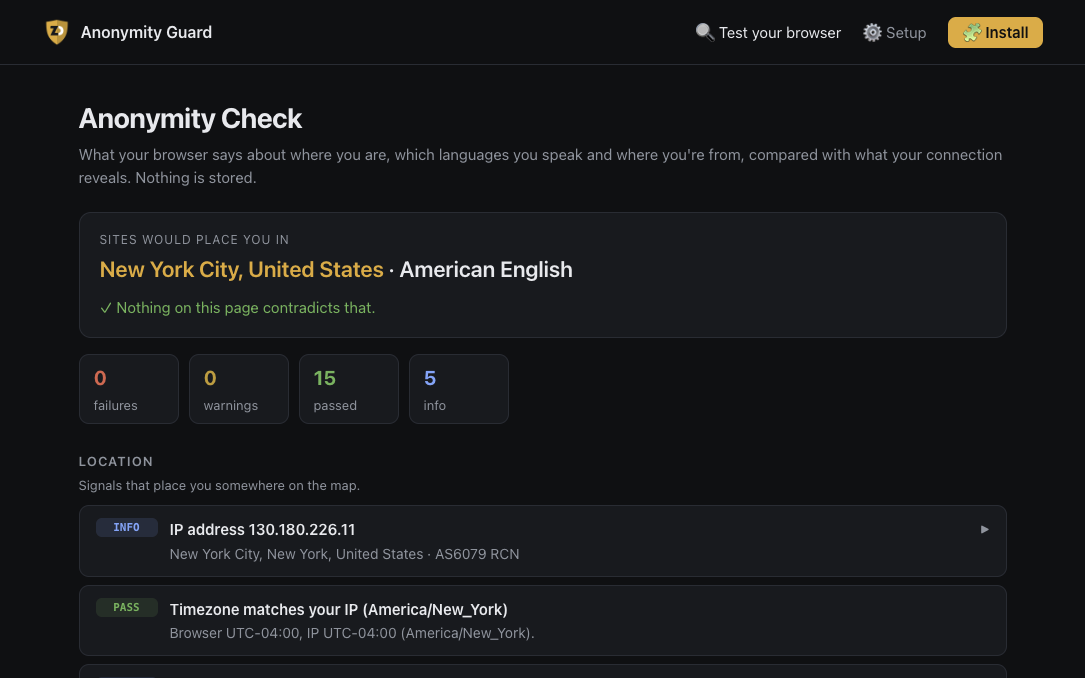1085x678 pixels.
Task: Click the PASS badge on Timezone row
Action: (x=127, y=607)
